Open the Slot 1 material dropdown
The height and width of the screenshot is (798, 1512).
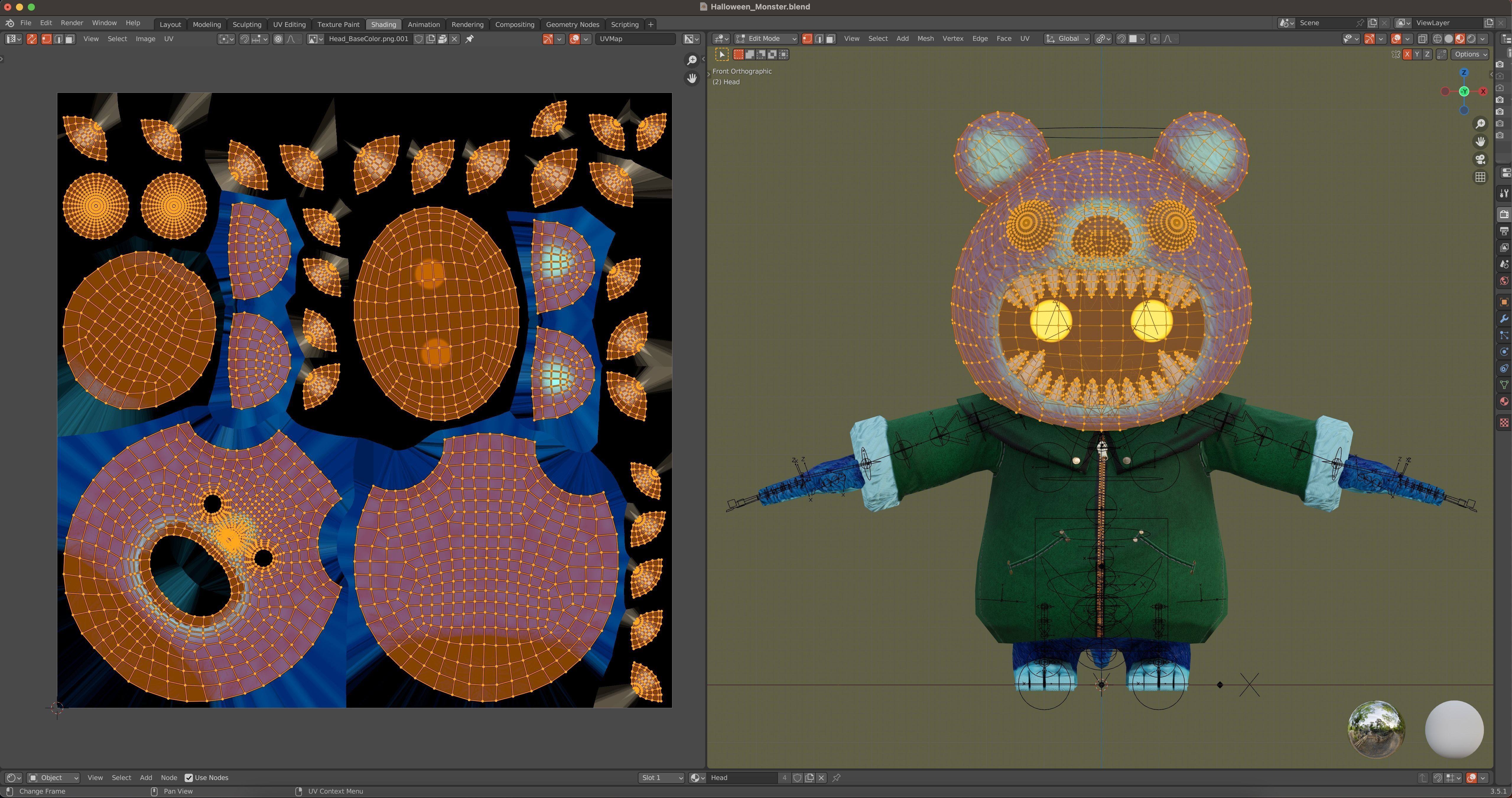pyautogui.click(x=661, y=778)
